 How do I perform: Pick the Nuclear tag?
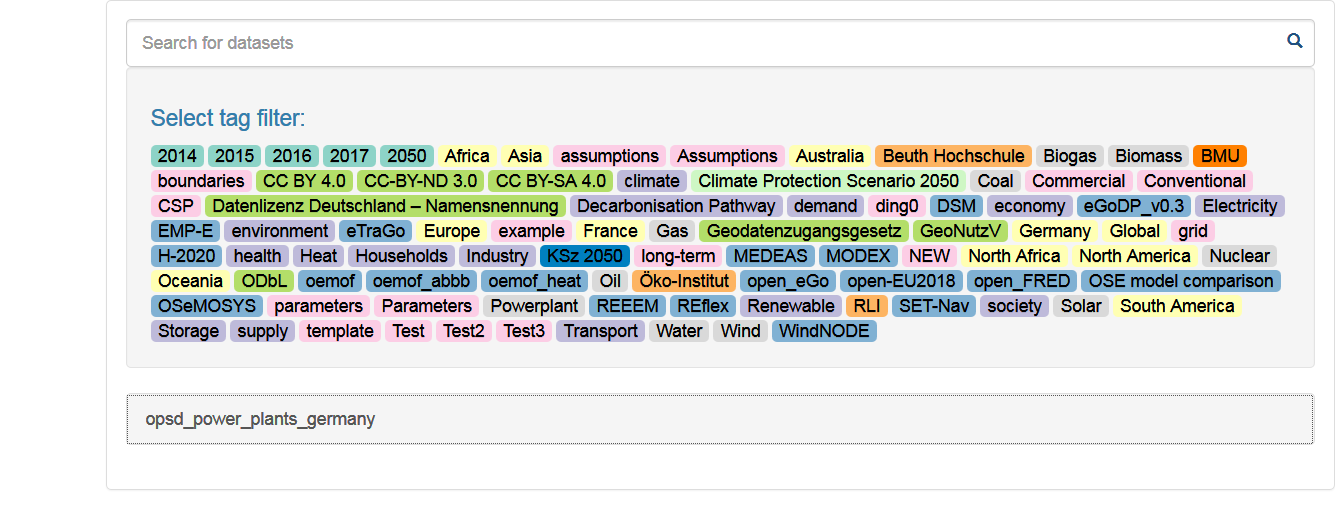point(1240,256)
